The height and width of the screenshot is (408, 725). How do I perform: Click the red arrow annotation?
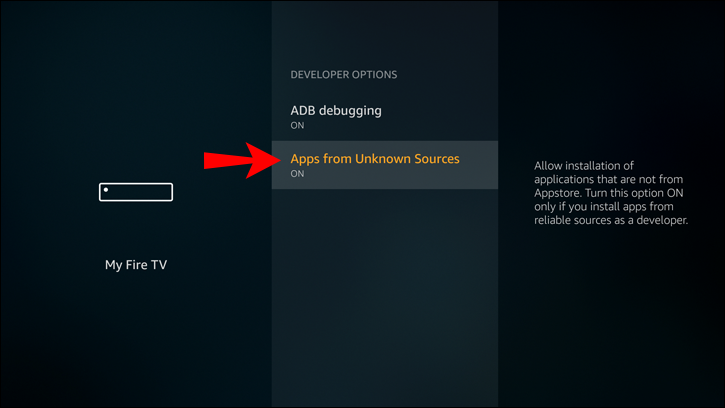click(x=242, y=161)
